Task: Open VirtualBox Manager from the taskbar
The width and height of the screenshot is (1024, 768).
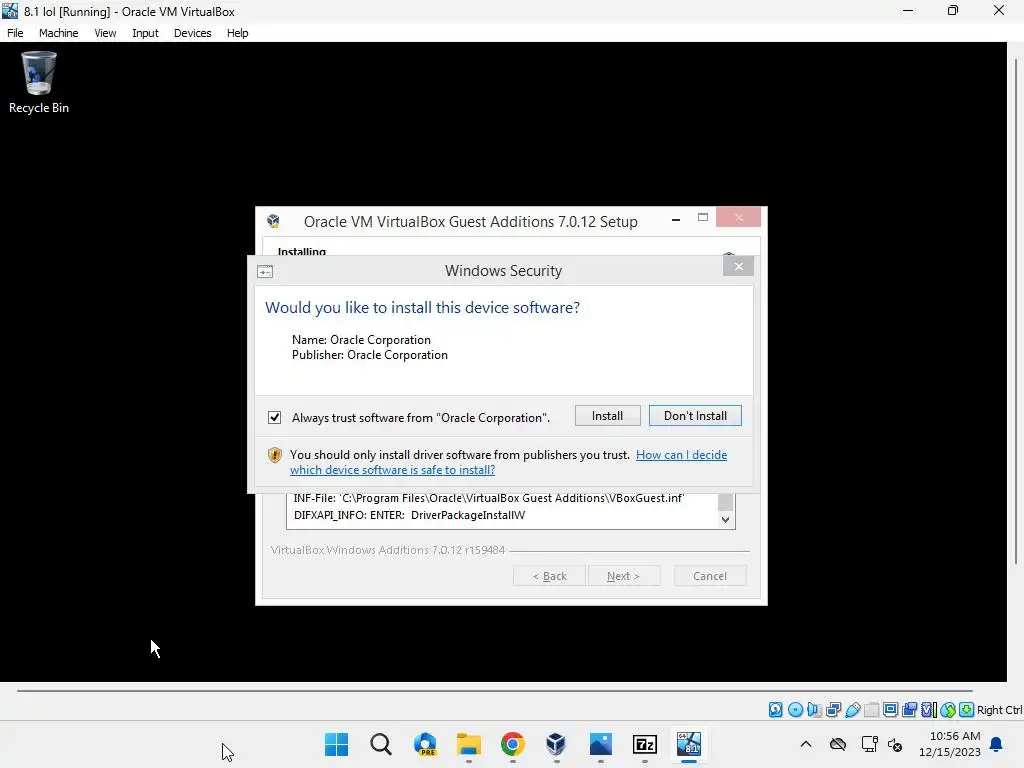Action: pos(556,744)
